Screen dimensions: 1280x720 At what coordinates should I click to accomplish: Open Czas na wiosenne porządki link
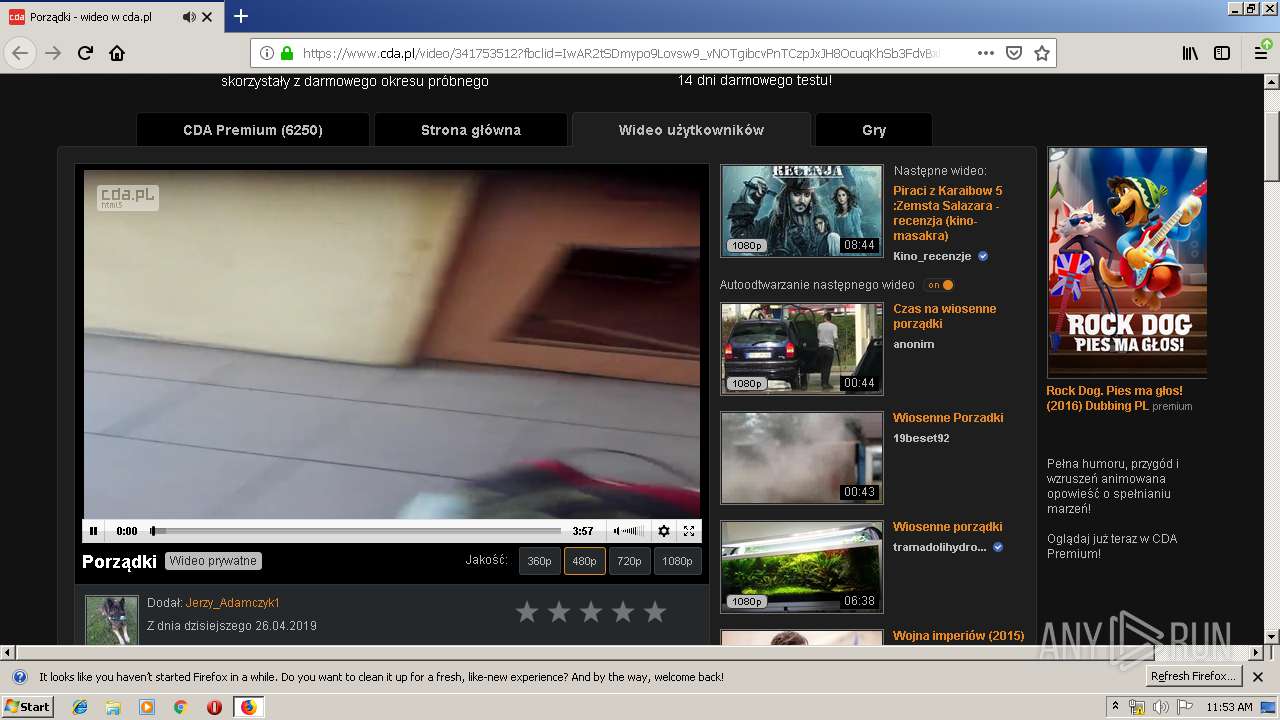(x=945, y=316)
